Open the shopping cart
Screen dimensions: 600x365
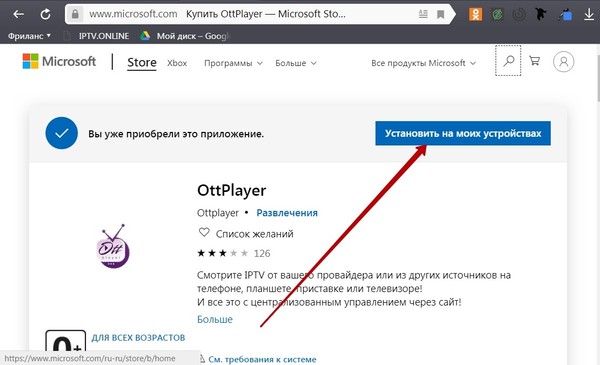535,60
